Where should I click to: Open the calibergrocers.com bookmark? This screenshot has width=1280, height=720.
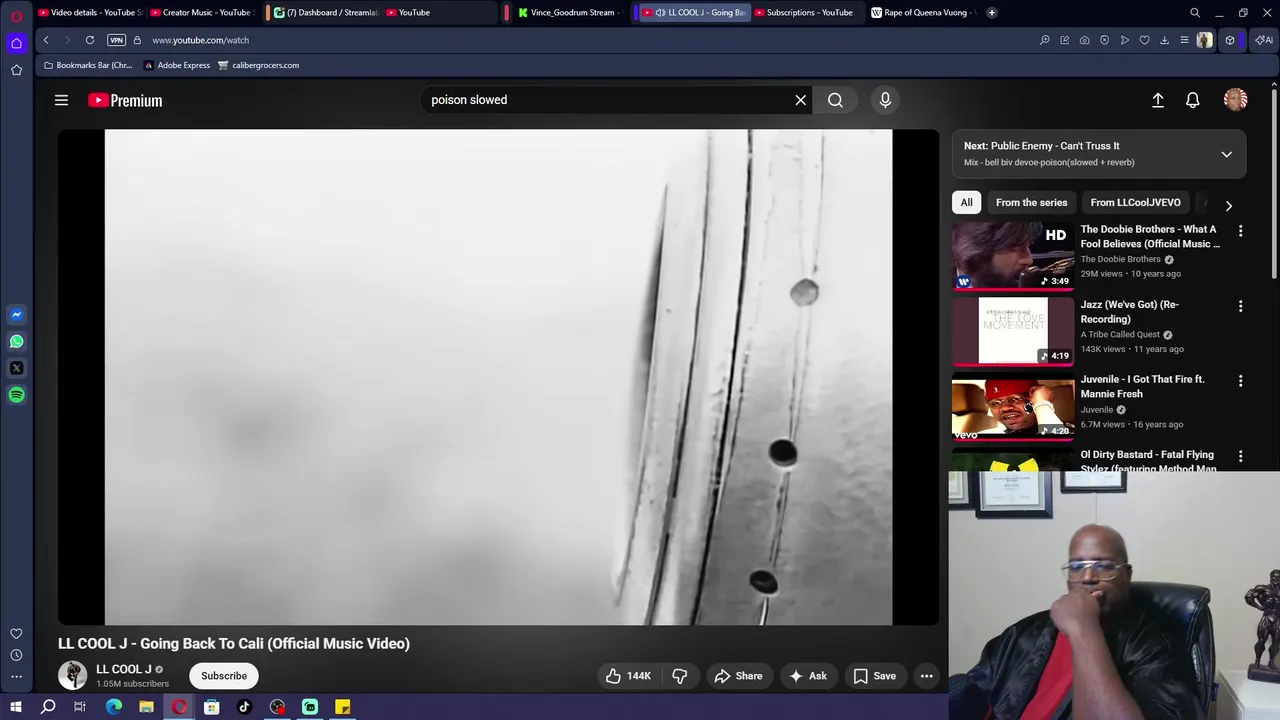tap(258, 65)
